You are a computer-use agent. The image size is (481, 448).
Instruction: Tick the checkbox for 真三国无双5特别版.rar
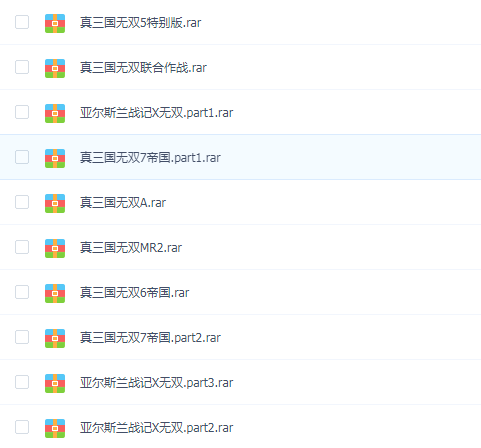tap(22, 22)
